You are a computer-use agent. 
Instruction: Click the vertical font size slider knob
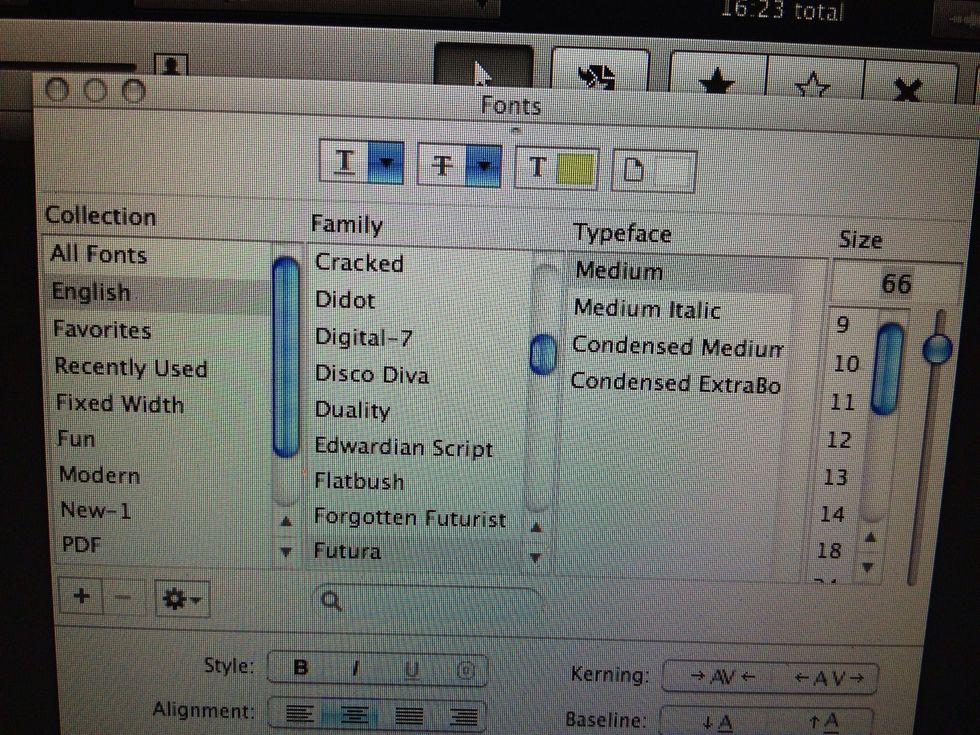[938, 349]
